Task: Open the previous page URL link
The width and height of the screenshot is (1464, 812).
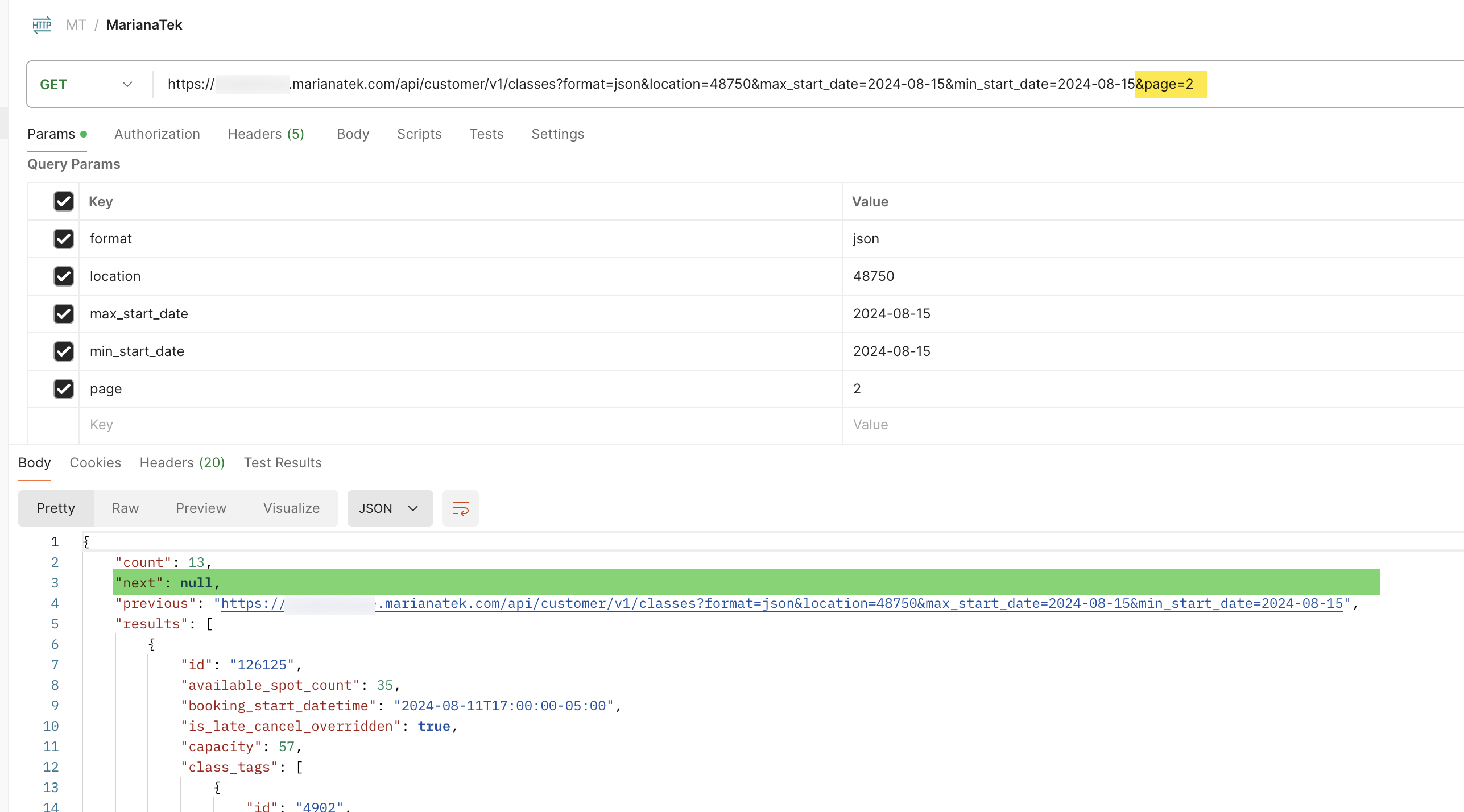Action: pos(782,604)
